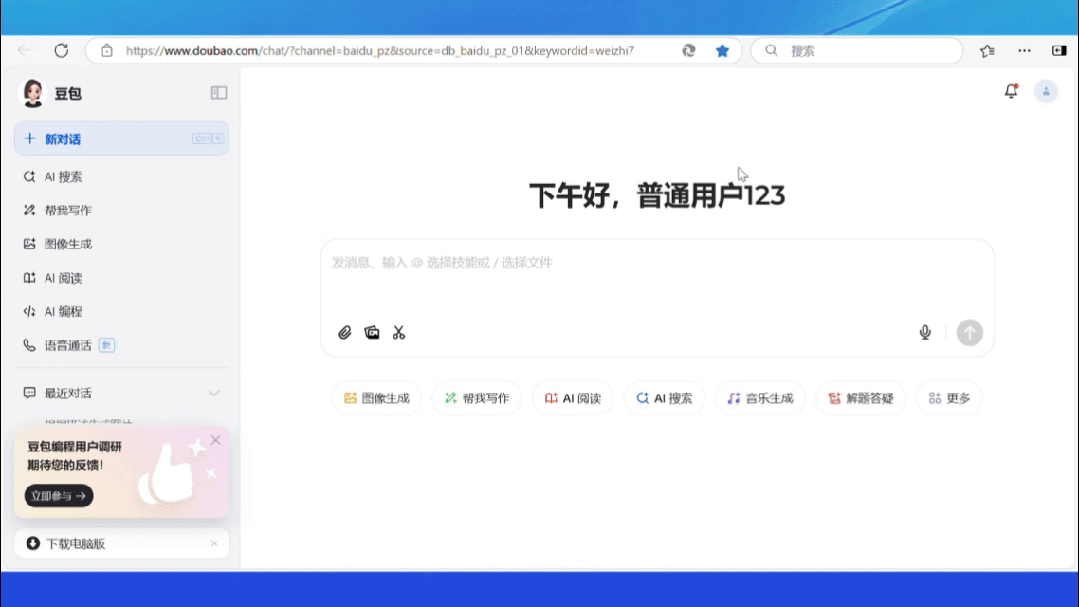Open AI 阅读 in sidebar
Image resolution: width=1079 pixels, height=607 pixels.
point(121,278)
